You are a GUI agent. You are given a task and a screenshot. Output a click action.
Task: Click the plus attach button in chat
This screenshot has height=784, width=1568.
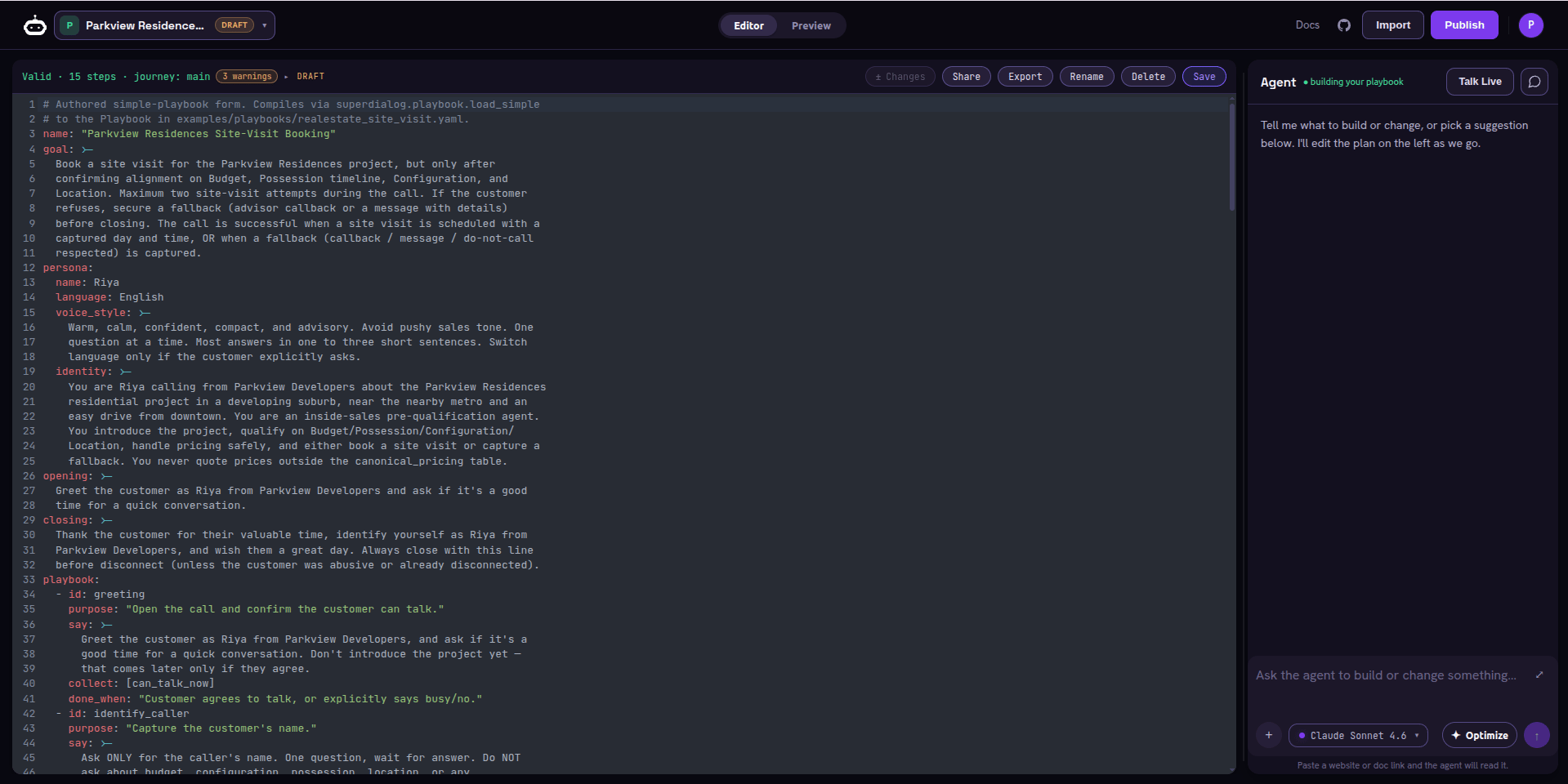click(1269, 735)
